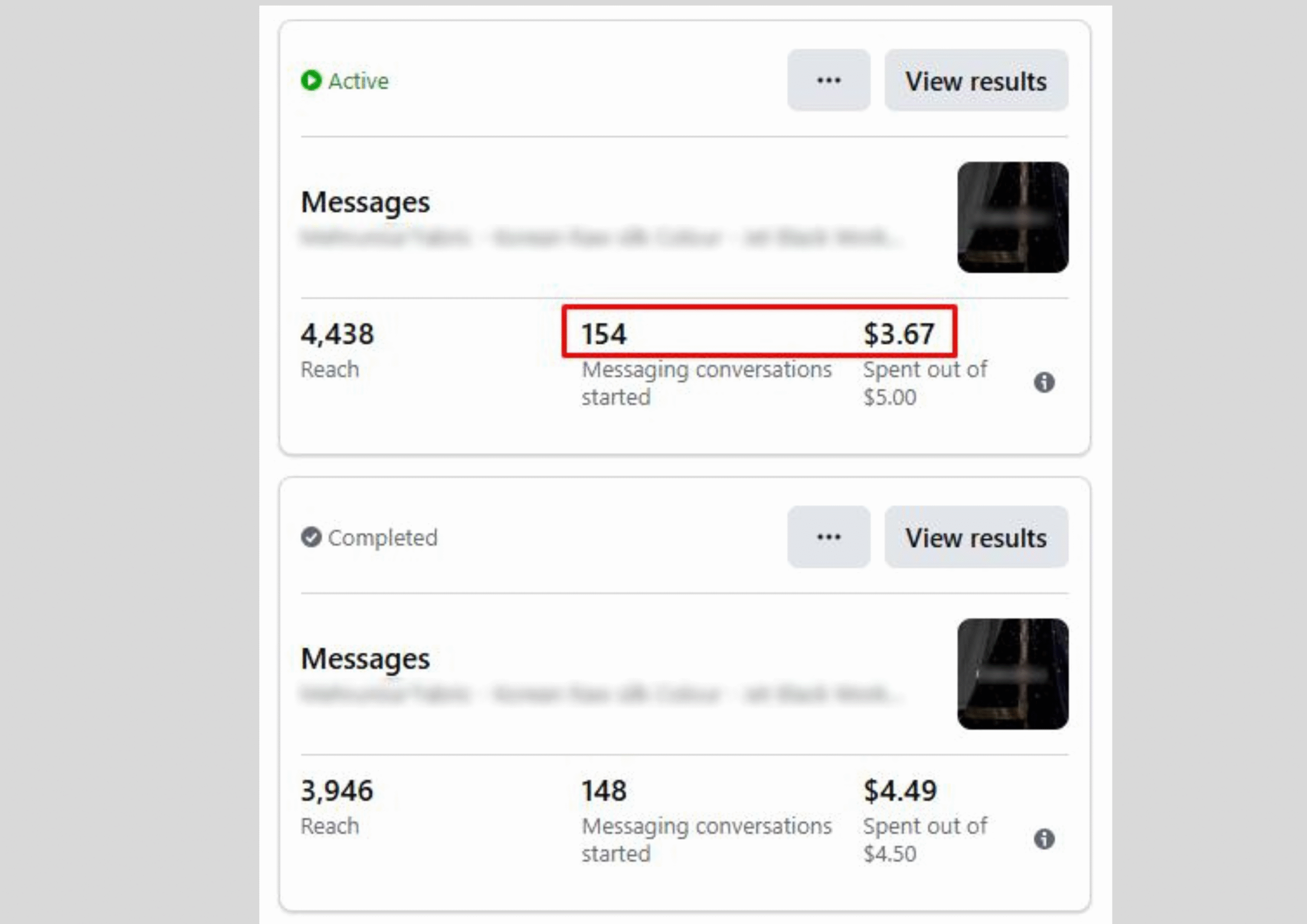
Task: Click the green Active status icon
Action: click(x=311, y=80)
